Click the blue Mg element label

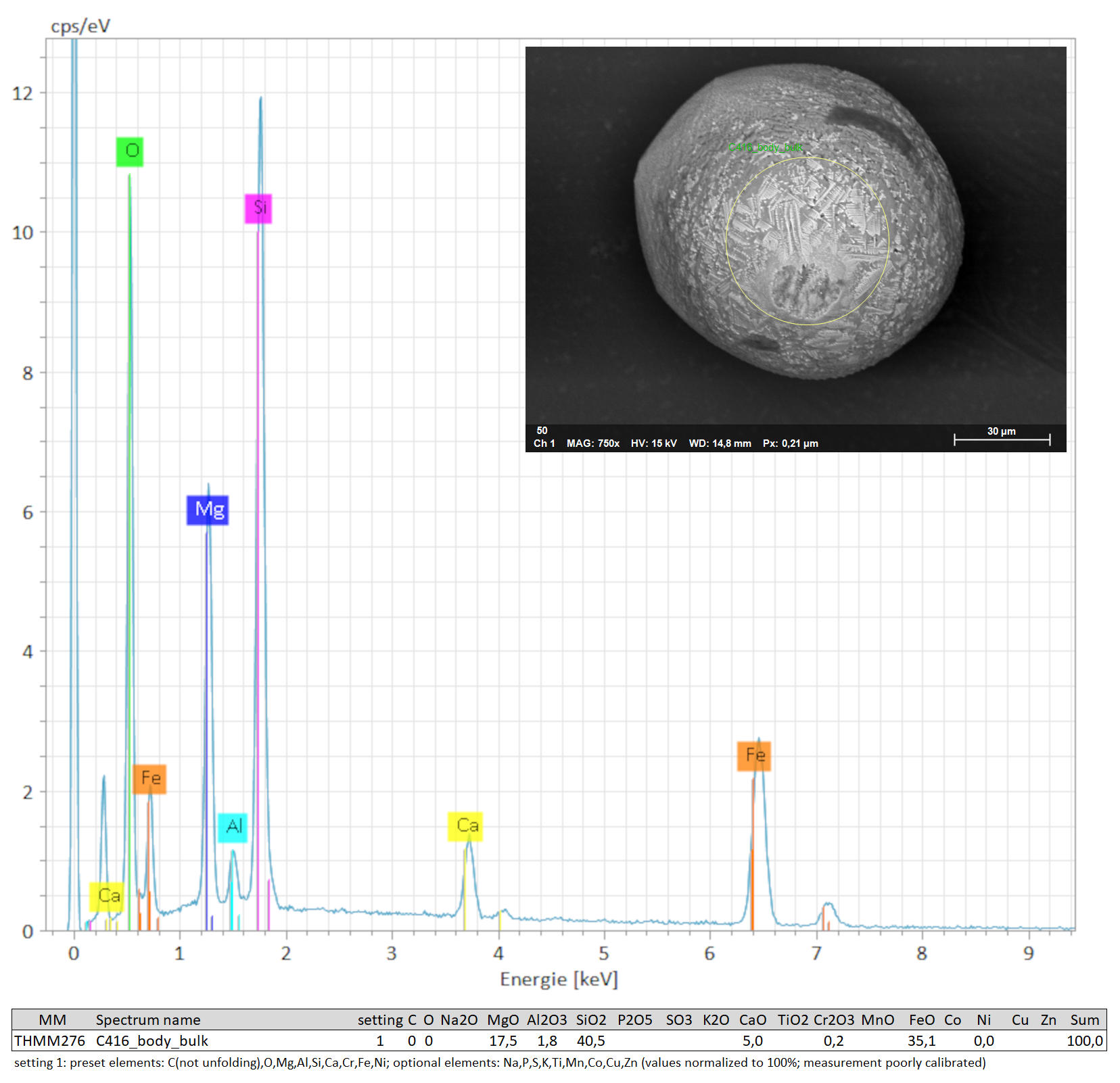tap(208, 510)
